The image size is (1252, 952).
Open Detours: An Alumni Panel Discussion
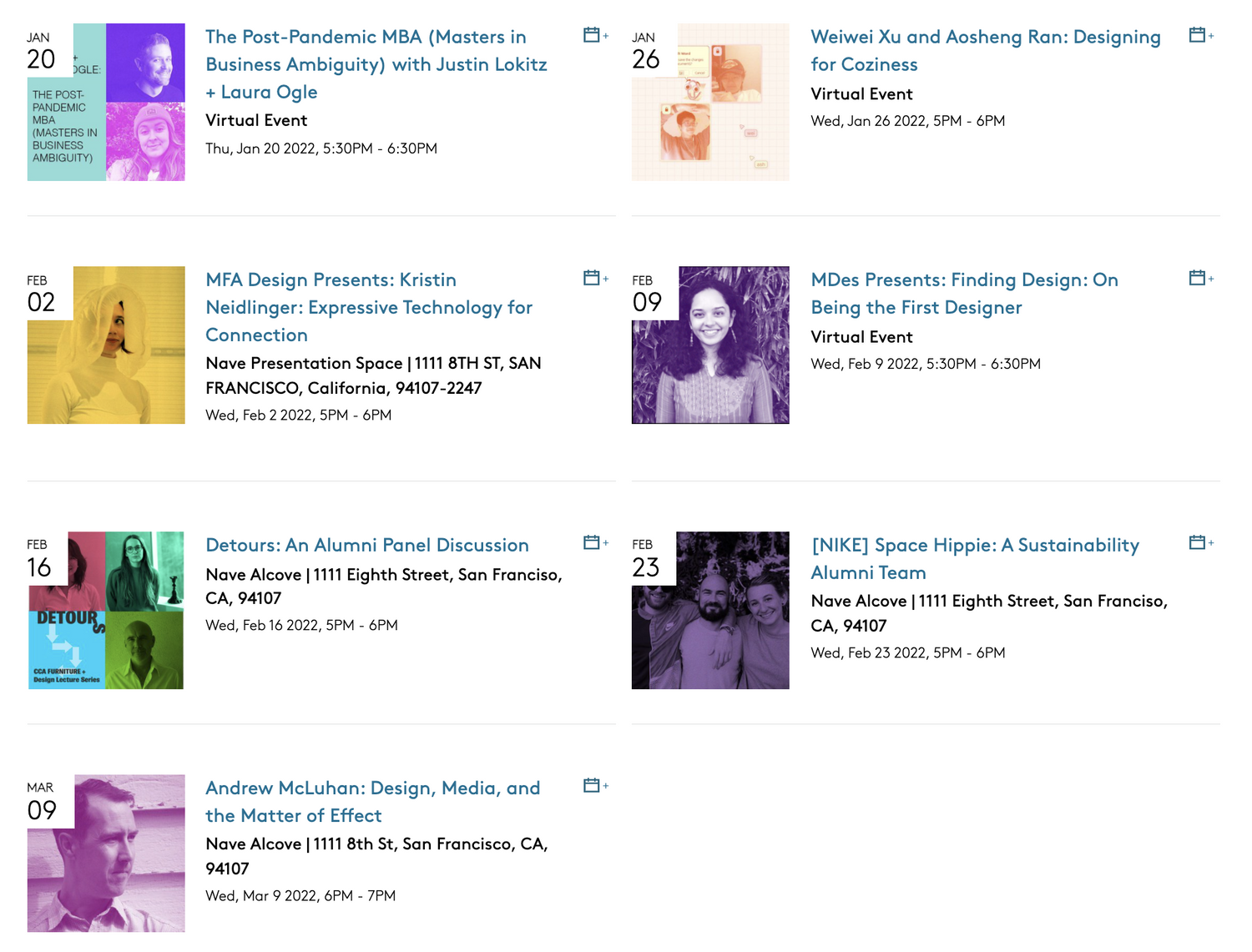pos(367,545)
